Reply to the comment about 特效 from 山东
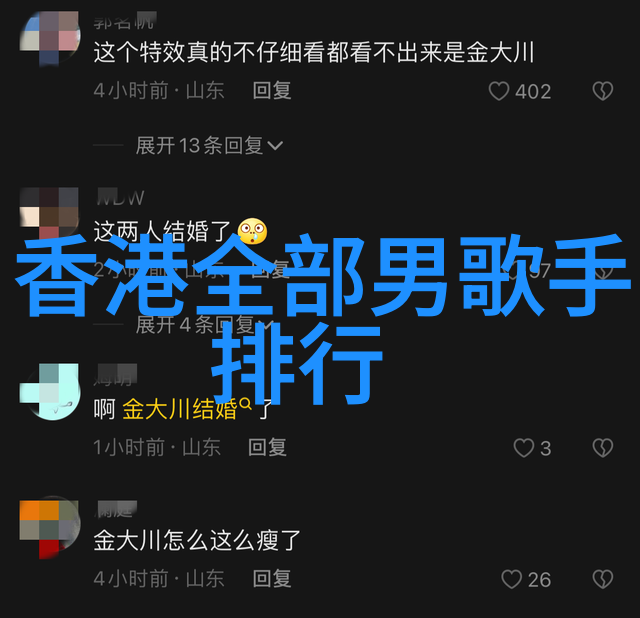The width and height of the screenshot is (640, 618). point(272,90)
